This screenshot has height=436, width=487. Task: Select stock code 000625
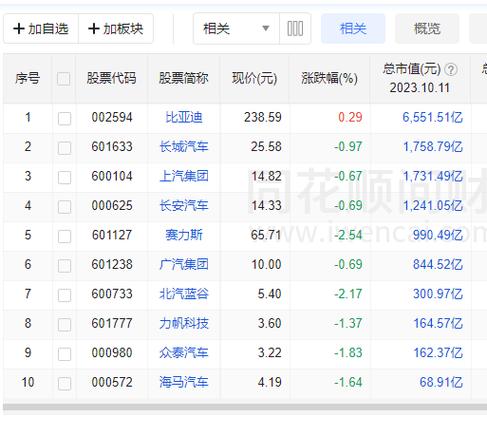tap(112, 206)
